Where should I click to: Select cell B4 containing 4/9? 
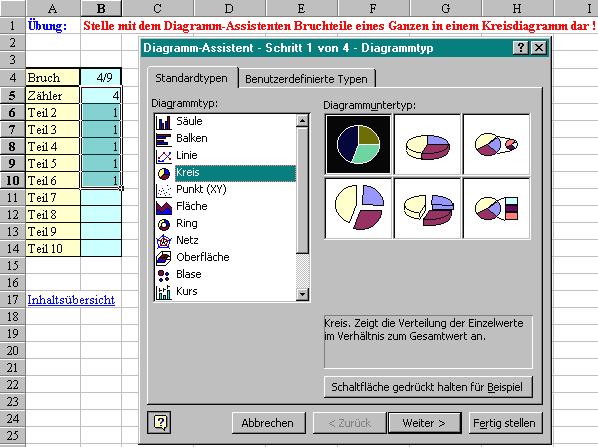click(101, 77)
